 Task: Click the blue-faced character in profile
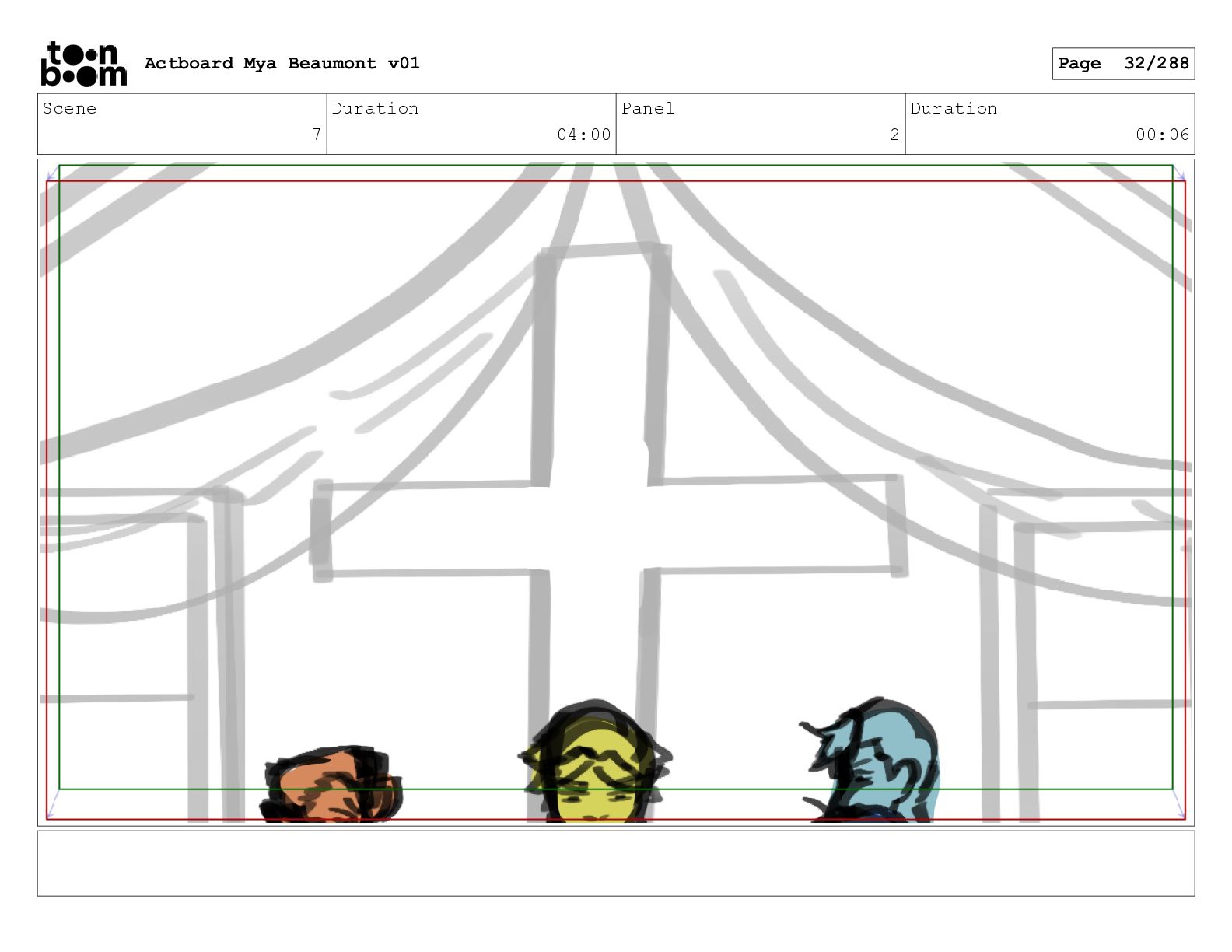tap(871, 760)
